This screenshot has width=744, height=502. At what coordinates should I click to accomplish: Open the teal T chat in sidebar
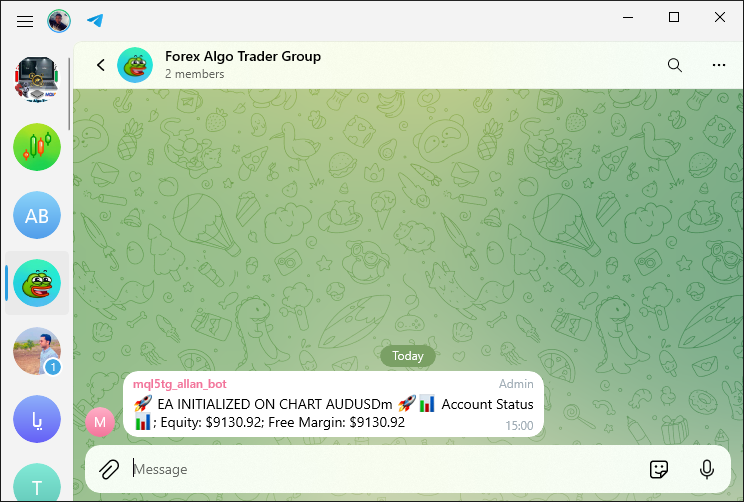[37, 483]
